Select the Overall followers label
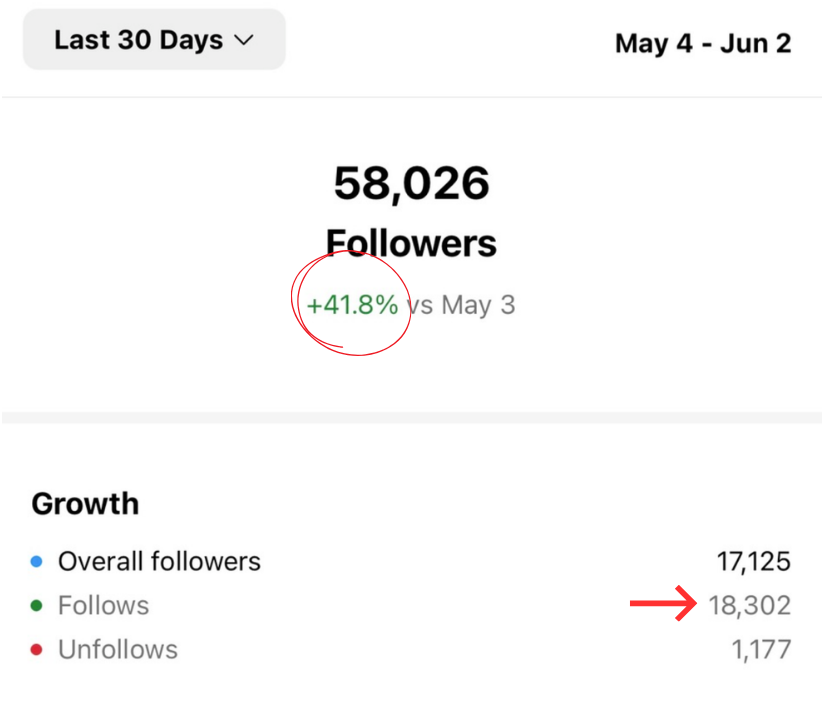The width and height of the screenshot is (823, 715). (159, 562)
